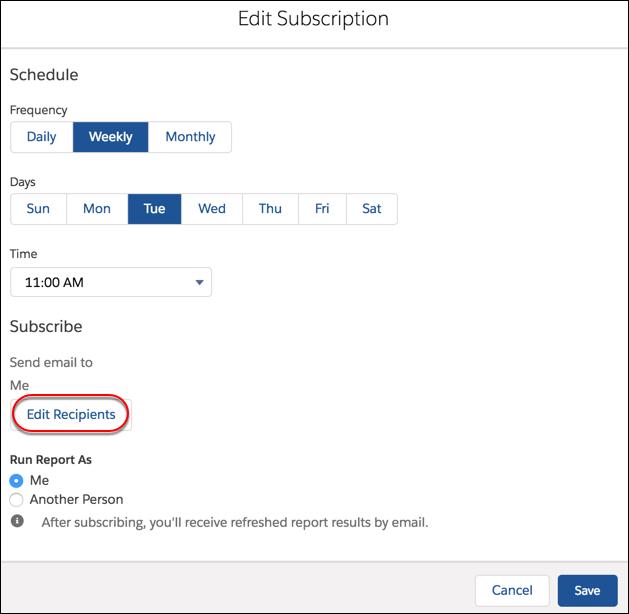The width and height of the screenshot is (629, 614).
Task: Switch frequency to Monthly
Action: pos(190,137)
